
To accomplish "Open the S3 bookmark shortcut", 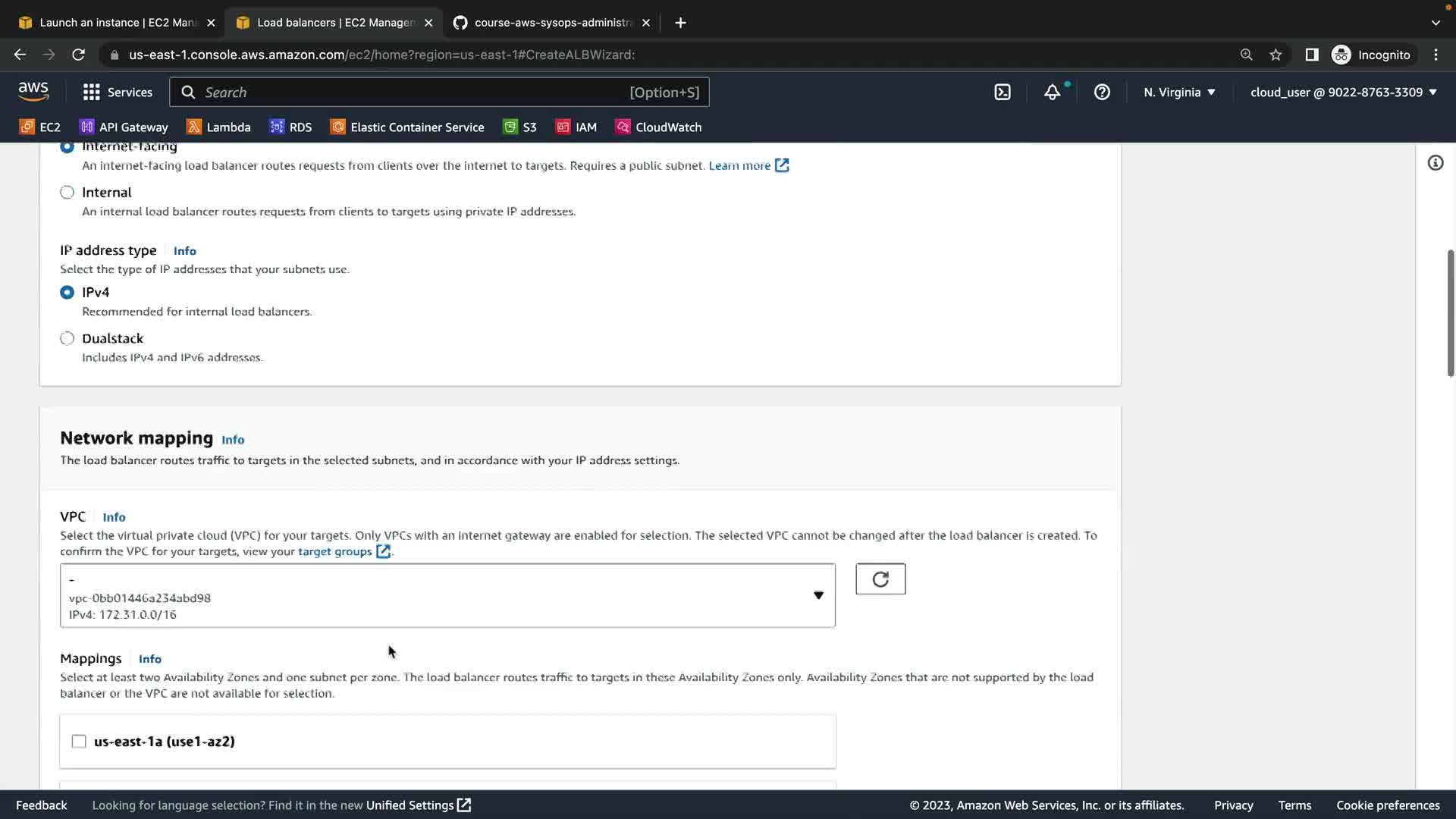I will pos(520,127).
